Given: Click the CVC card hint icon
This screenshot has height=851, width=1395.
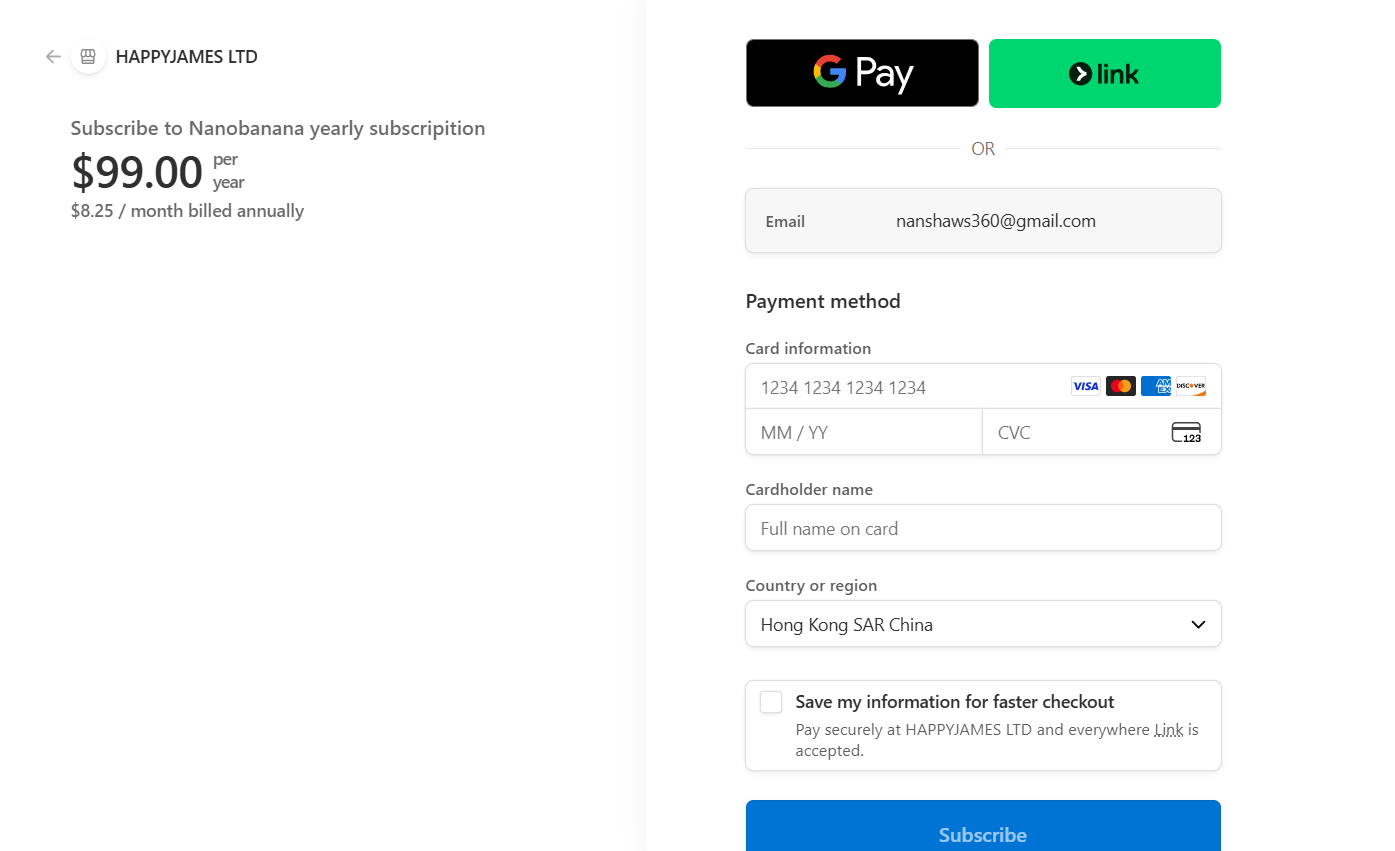Looking at the screenshot, I should point(1186,432).
